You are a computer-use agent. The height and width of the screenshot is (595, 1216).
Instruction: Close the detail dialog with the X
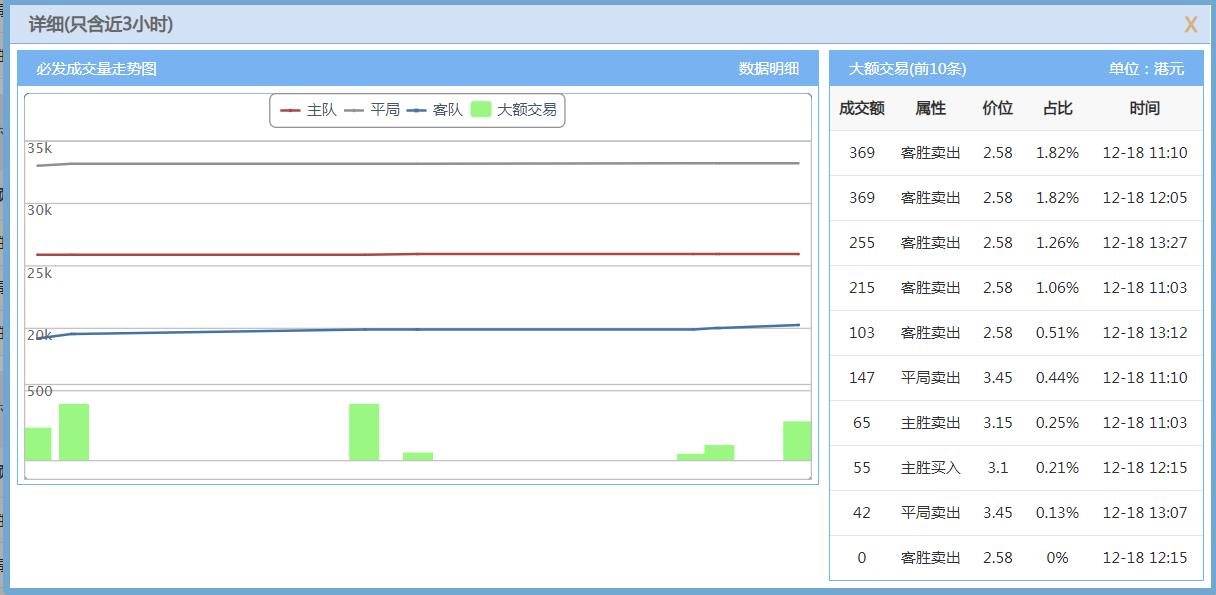[x=1191, y=24]
